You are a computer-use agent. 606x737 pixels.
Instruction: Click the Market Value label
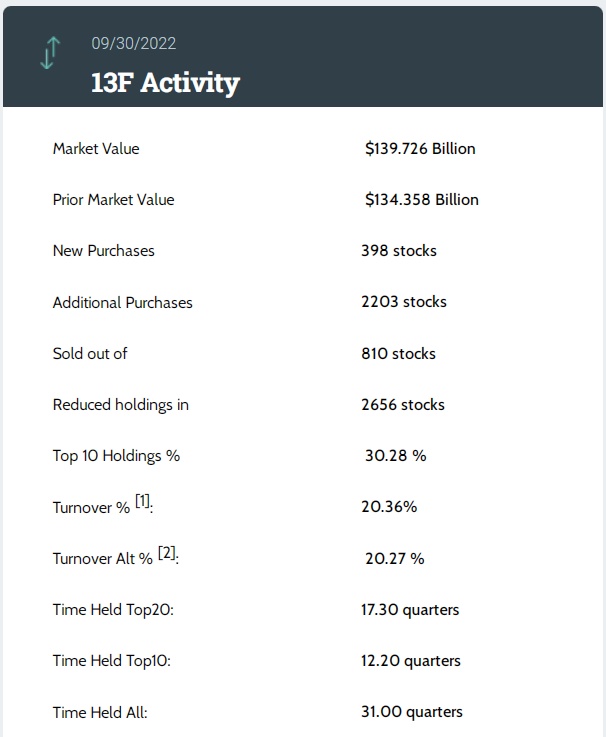(96, 149)
